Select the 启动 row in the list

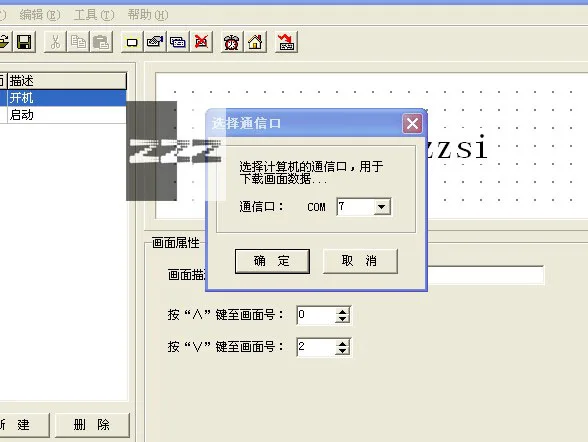click(63, 115)
